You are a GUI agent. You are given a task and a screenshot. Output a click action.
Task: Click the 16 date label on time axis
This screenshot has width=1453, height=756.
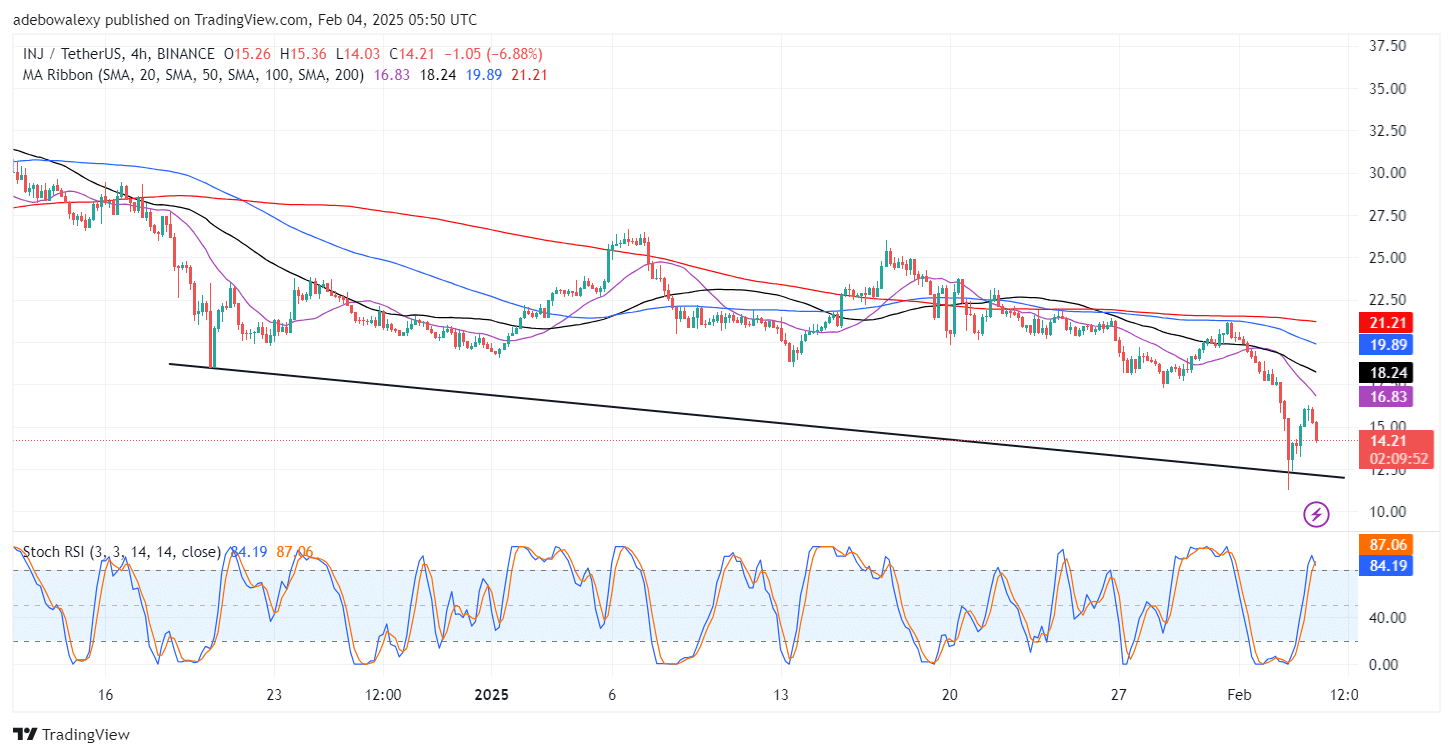click(107, 695)
